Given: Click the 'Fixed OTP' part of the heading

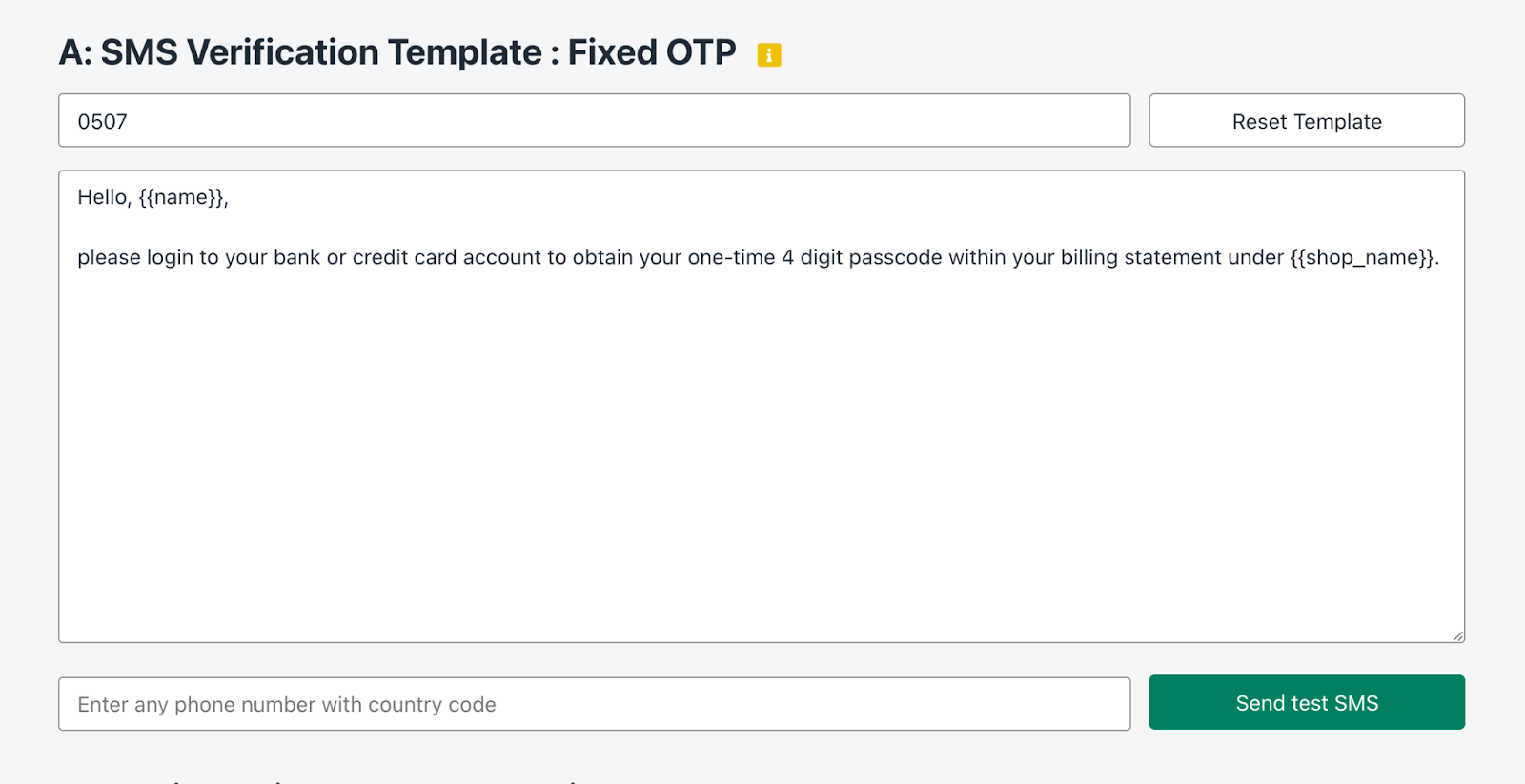Looking at the screenshot, I should [652, 52].
